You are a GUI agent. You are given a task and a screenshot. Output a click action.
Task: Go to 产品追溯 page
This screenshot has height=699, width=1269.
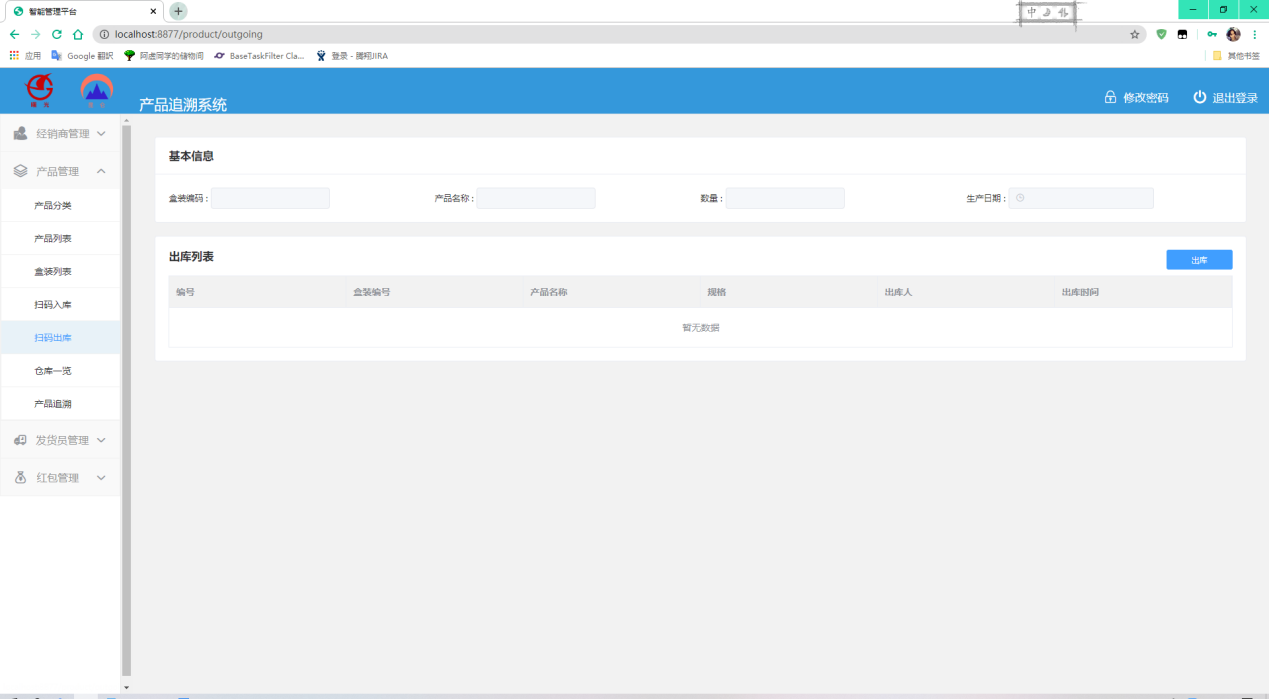(x=53, y=404)
